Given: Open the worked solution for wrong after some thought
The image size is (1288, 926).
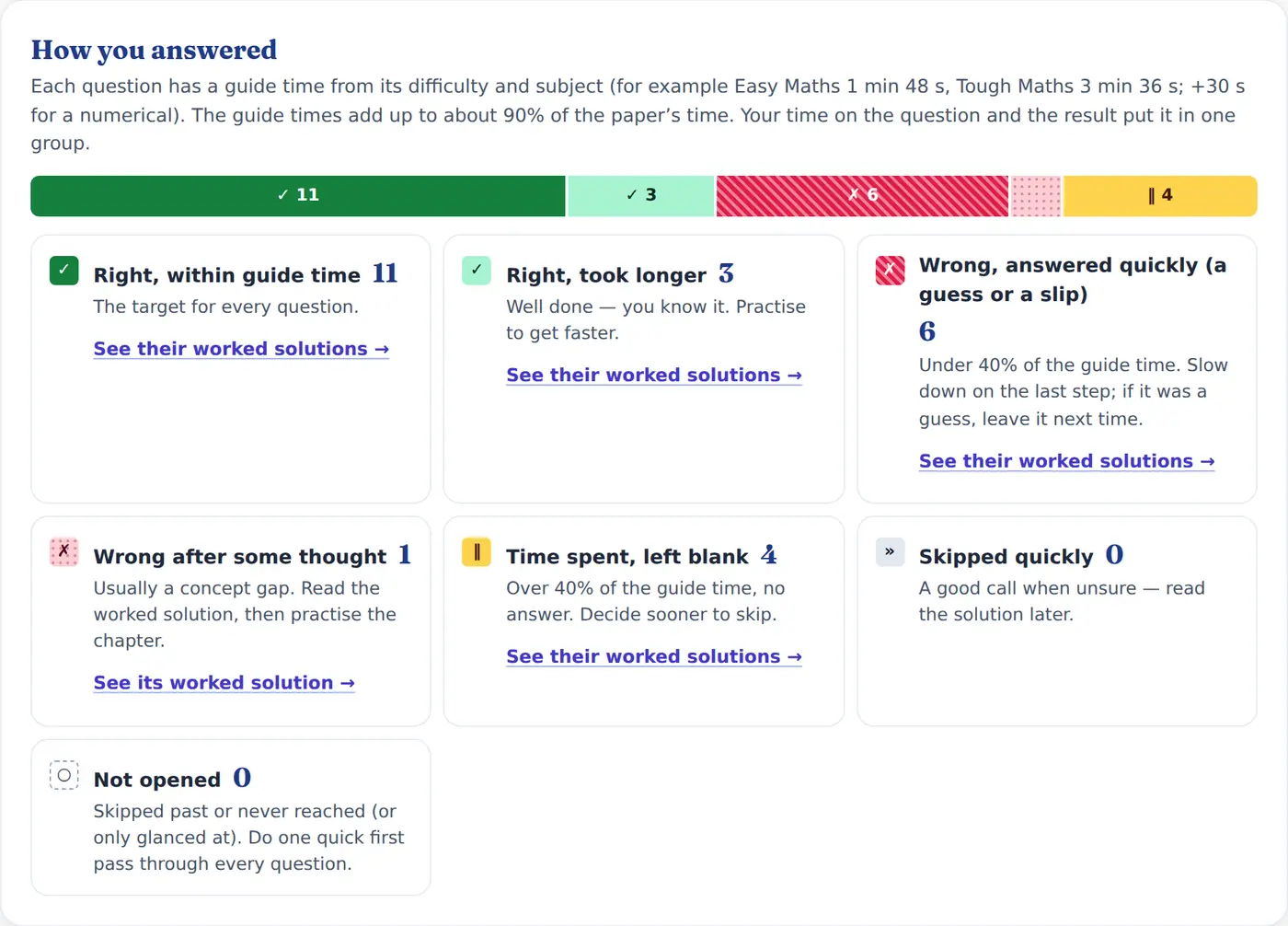Looking at the screenshot, I should coord(224,683).
